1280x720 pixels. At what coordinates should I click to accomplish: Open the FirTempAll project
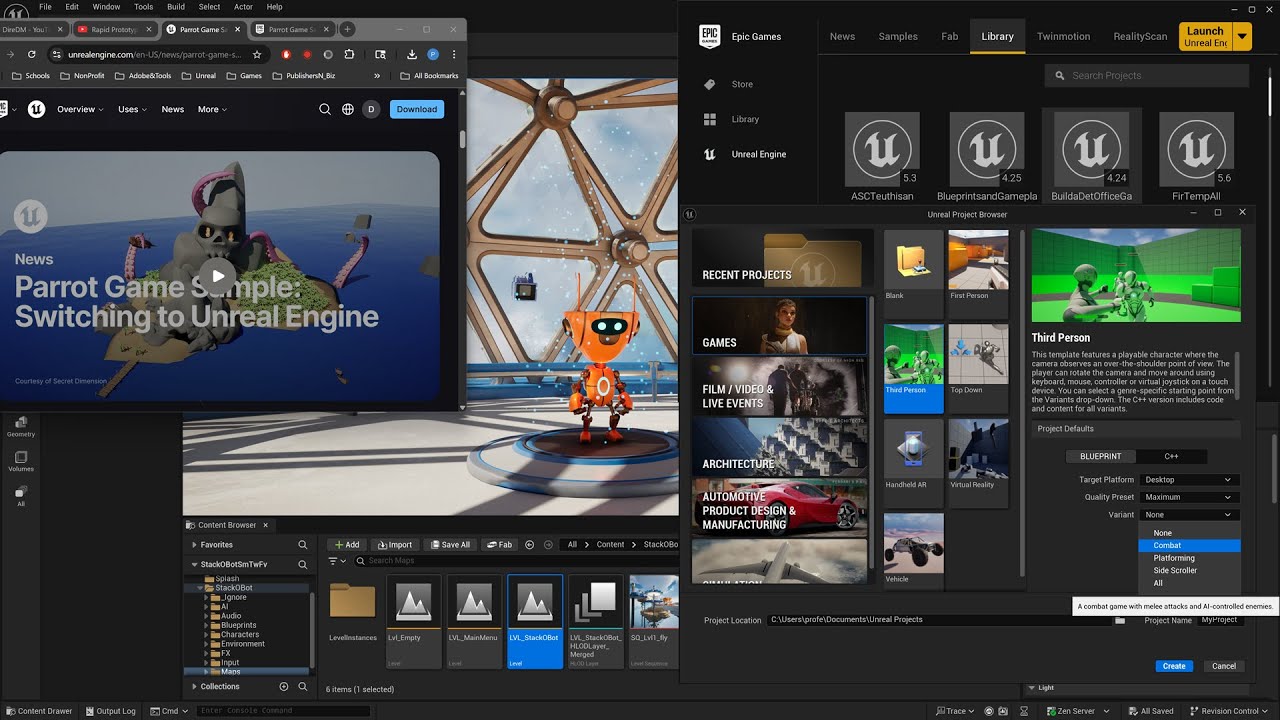click(x=1196, y=157)
